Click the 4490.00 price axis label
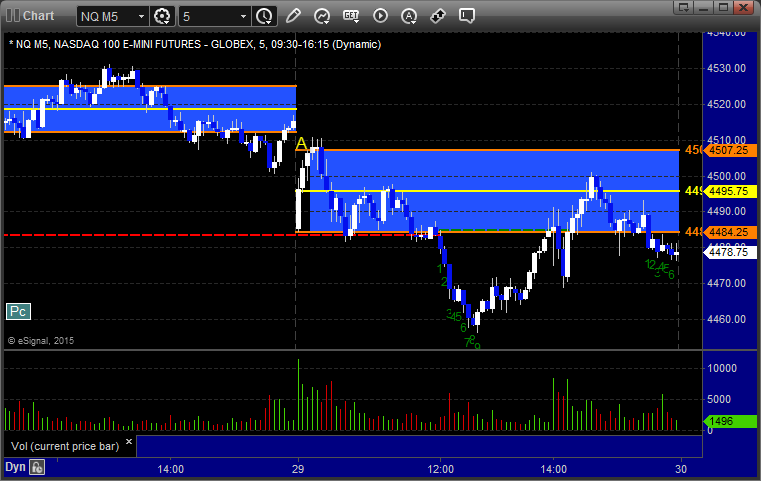Image resolution: width=761 pixels, height=481 pixels. point(727,211)
